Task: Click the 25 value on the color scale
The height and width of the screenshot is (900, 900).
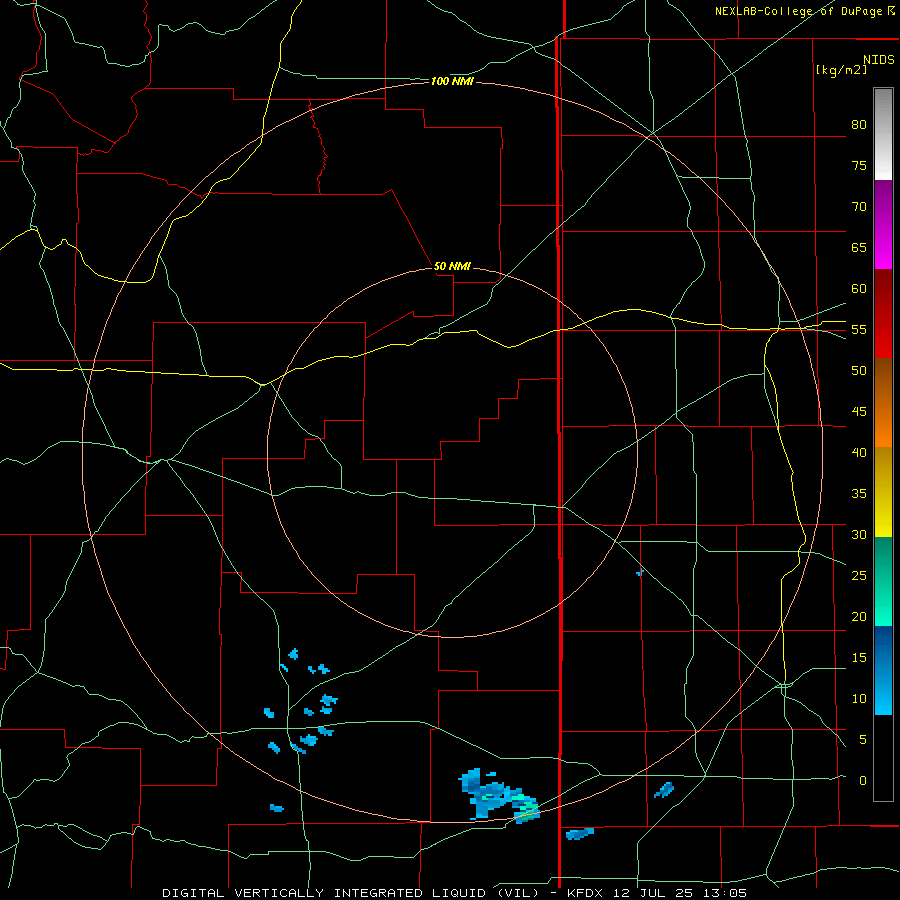Action: tap(859, 575)
